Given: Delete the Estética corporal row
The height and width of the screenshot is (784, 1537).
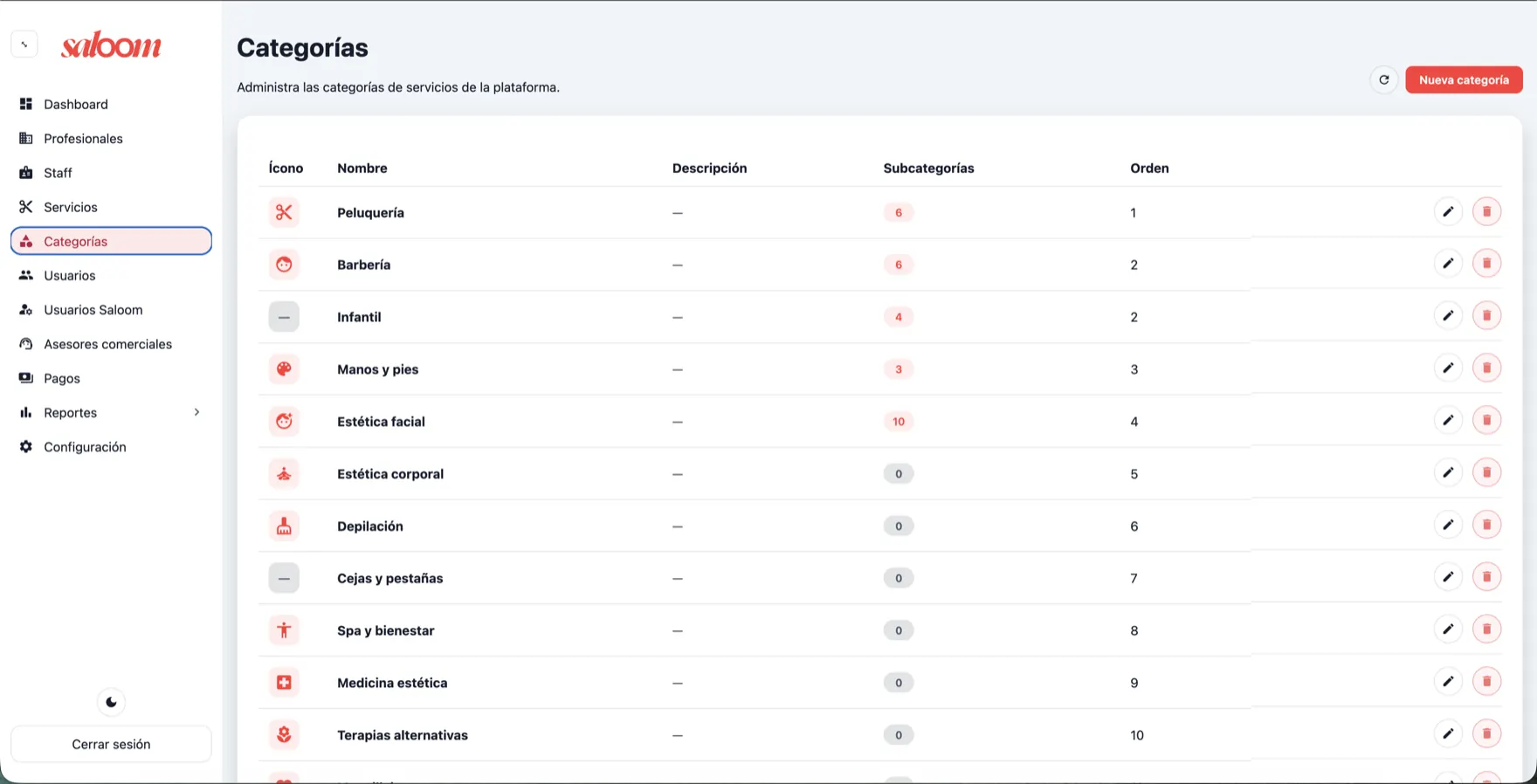Looking at the screenshot, I should pyautogui.click(x=1486, y=472).
